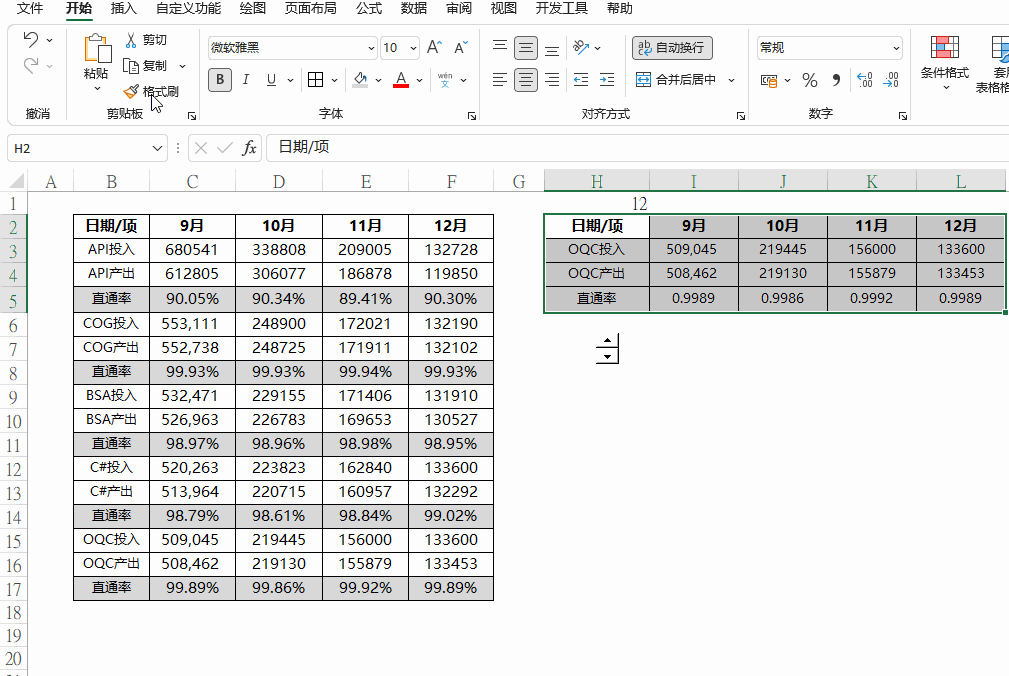Apply the red font color swatch
Viewport: 1009px width, 676px height.
[401, 80]
